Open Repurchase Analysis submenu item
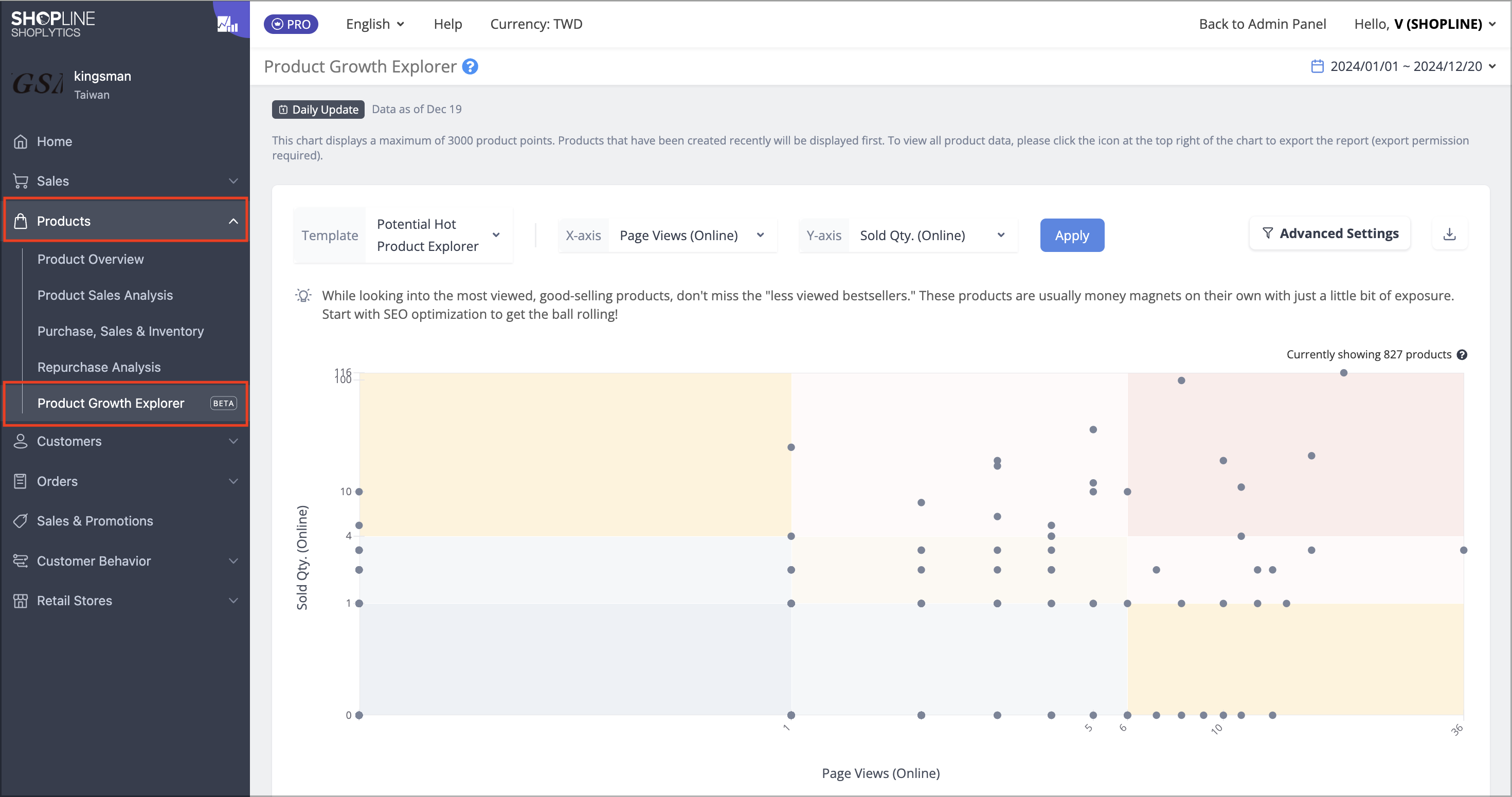 point(99,367)
